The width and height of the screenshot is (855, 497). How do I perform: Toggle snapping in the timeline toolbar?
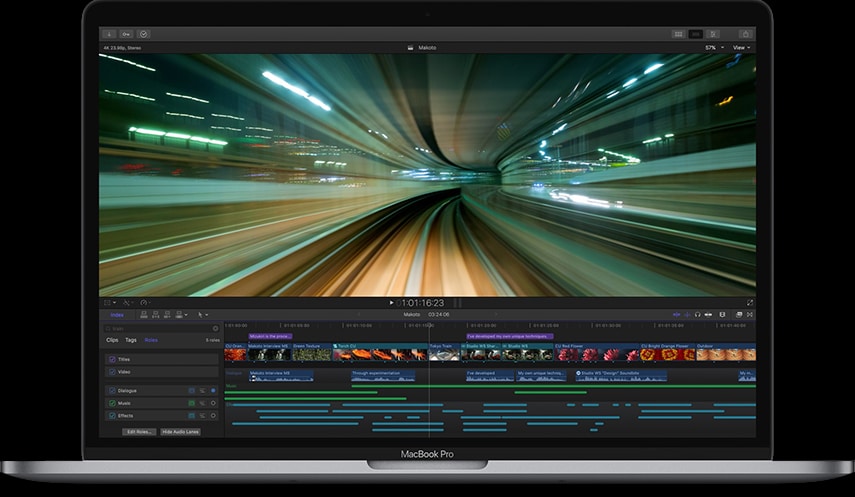tap(708, 315)
